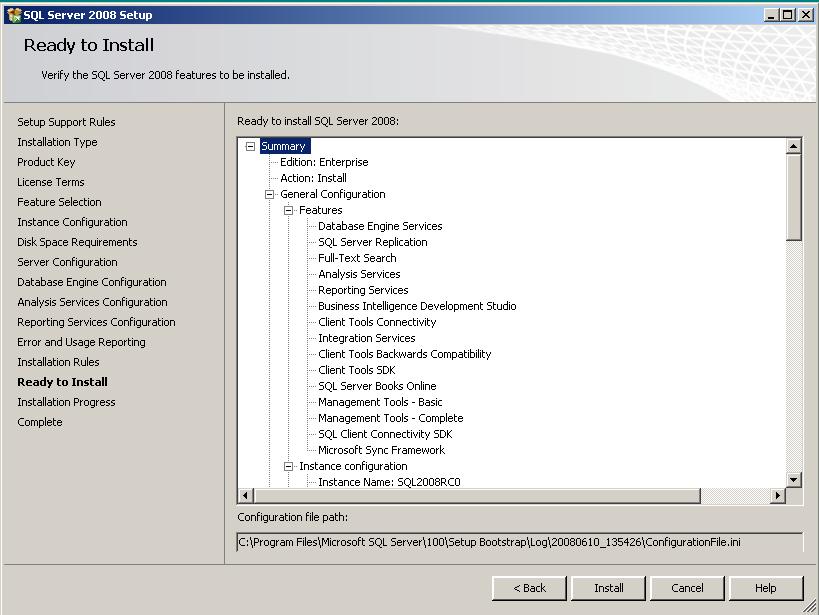Click the horizontal scrollbar left arrow
The height and width of the screenshot is (615, 819).
coord(245,495)
